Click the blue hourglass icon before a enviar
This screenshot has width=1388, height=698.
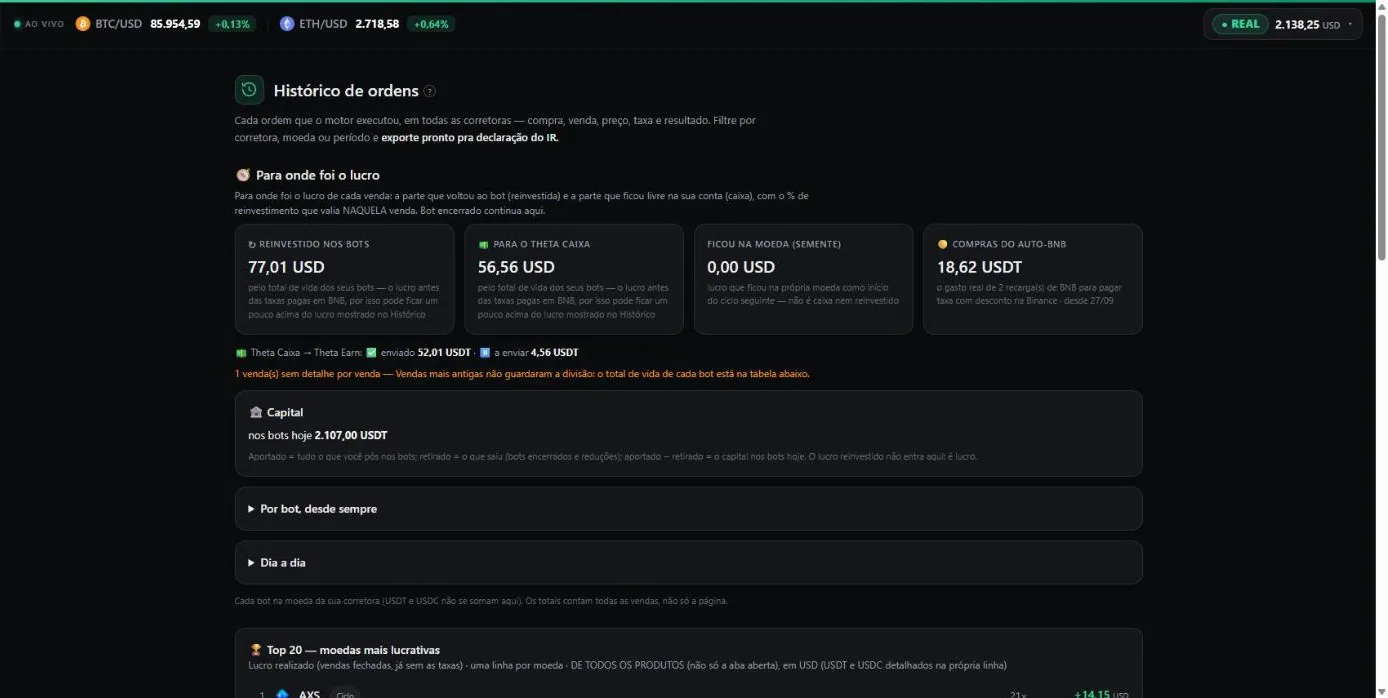(485, 352)
